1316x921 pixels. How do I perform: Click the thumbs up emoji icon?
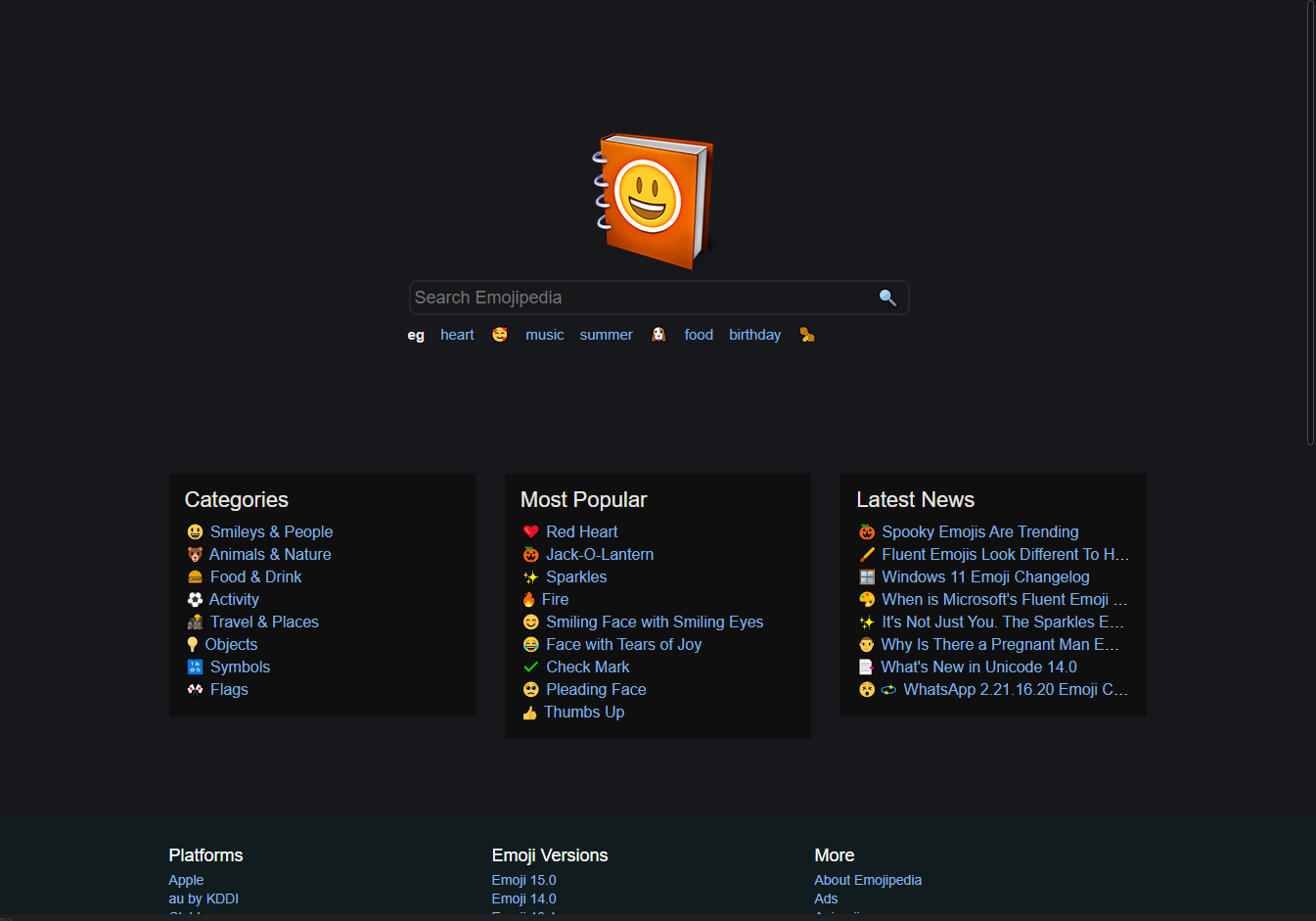(x=529, y=713)
